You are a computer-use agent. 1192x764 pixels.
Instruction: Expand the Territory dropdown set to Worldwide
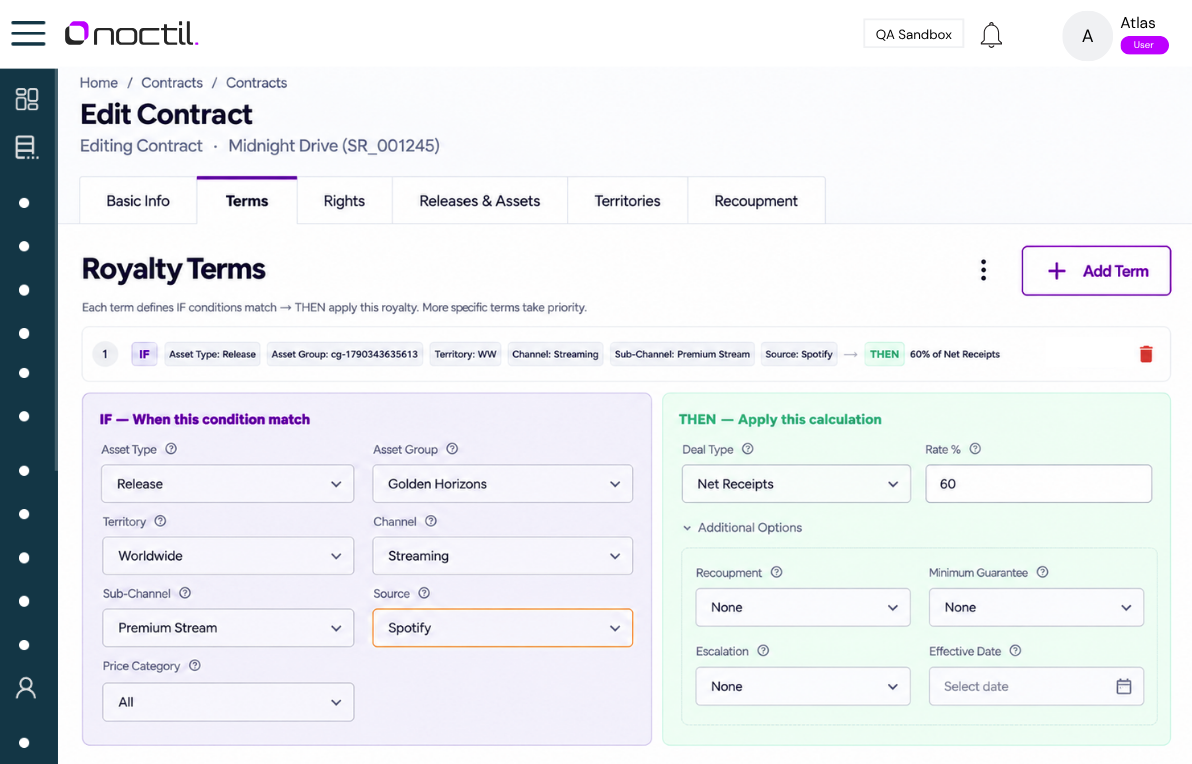(x=228, y=556)
